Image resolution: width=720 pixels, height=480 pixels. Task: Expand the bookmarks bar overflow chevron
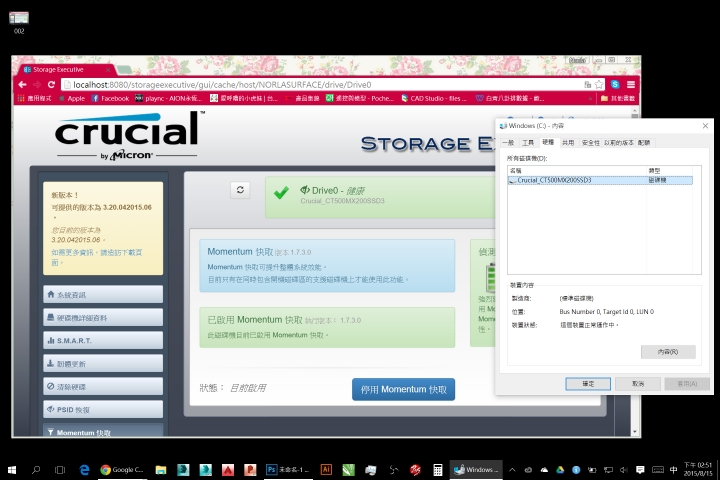[591, 98]
